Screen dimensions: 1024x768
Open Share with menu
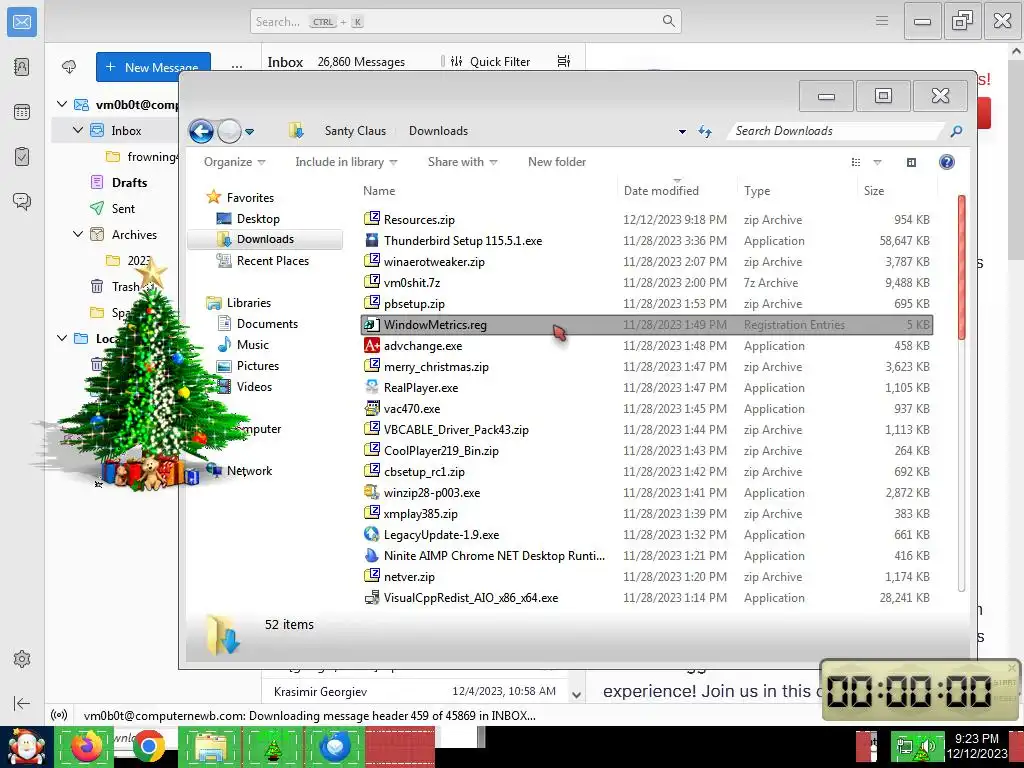pos(462,162)
